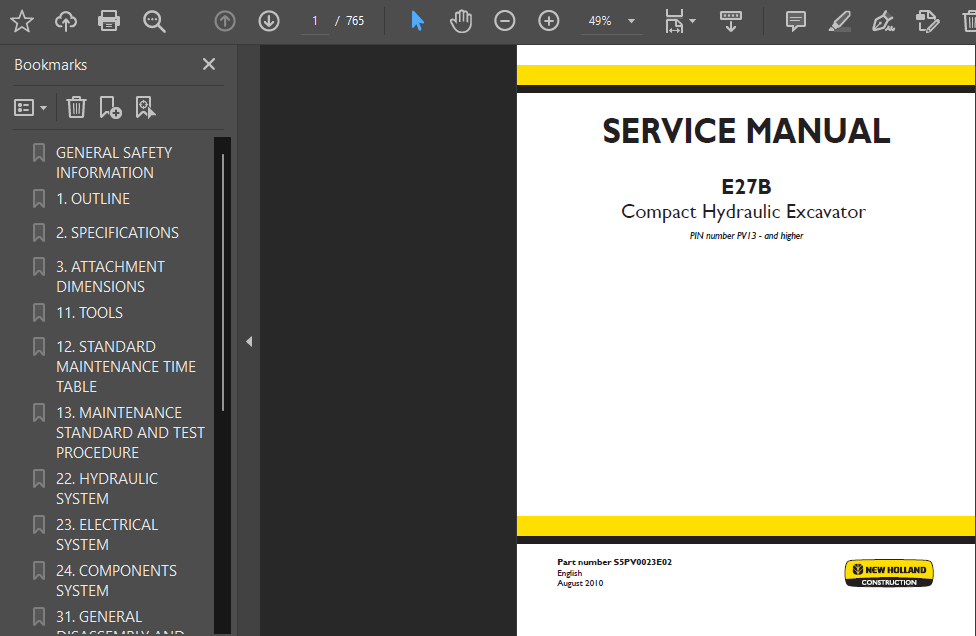This screenshot has width=976, height=636.
Task: Click the stamp and edit tool icon
Action: point(927,21)
